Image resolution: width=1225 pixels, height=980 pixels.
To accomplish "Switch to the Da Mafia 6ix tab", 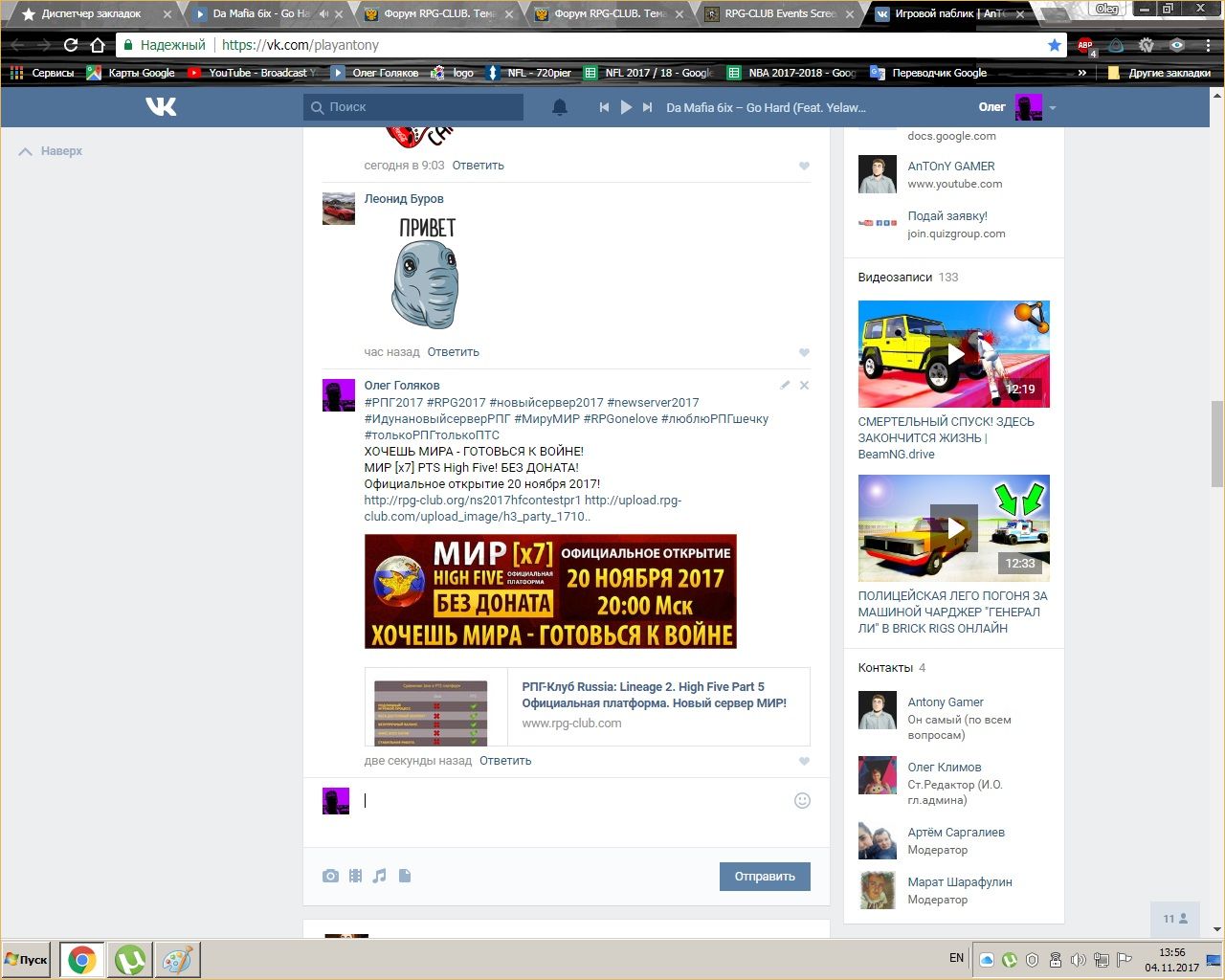I will click(x=265, y=14).
